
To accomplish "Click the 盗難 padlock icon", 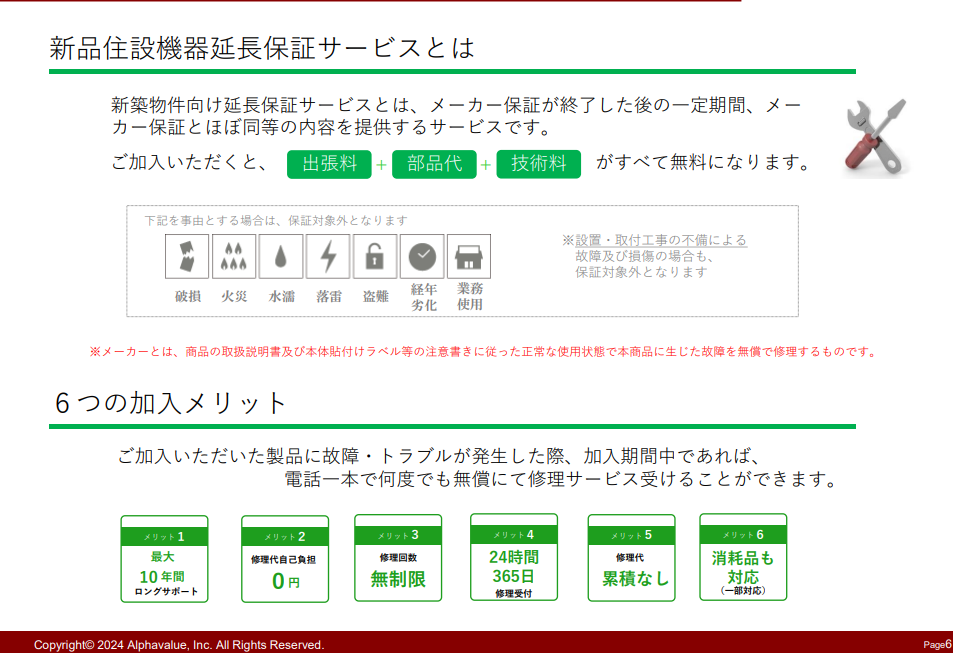I will click(x=375, y=257).
